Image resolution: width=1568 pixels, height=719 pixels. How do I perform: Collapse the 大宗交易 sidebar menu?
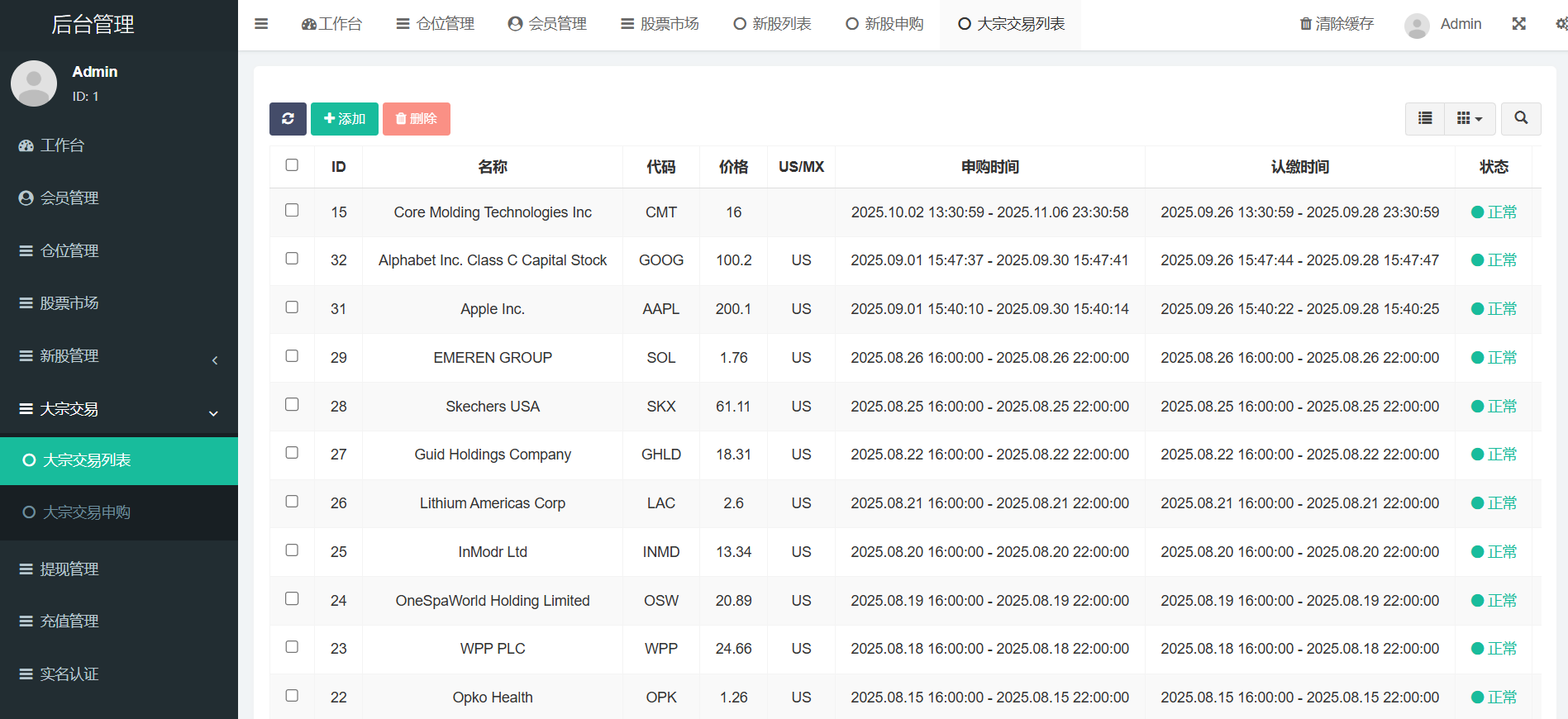(x=119, y=409)
